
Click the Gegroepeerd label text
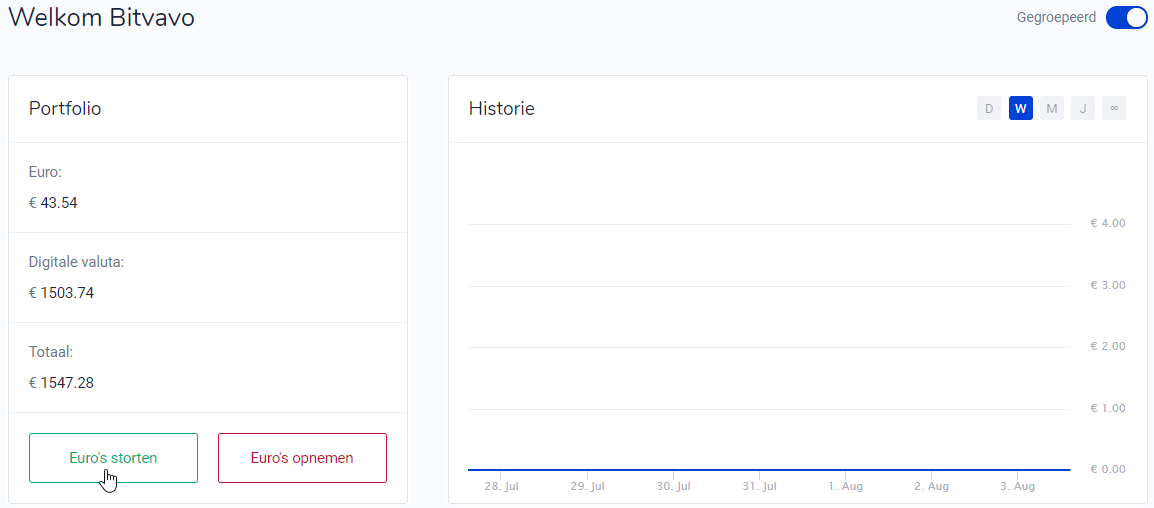point(1056,18)
